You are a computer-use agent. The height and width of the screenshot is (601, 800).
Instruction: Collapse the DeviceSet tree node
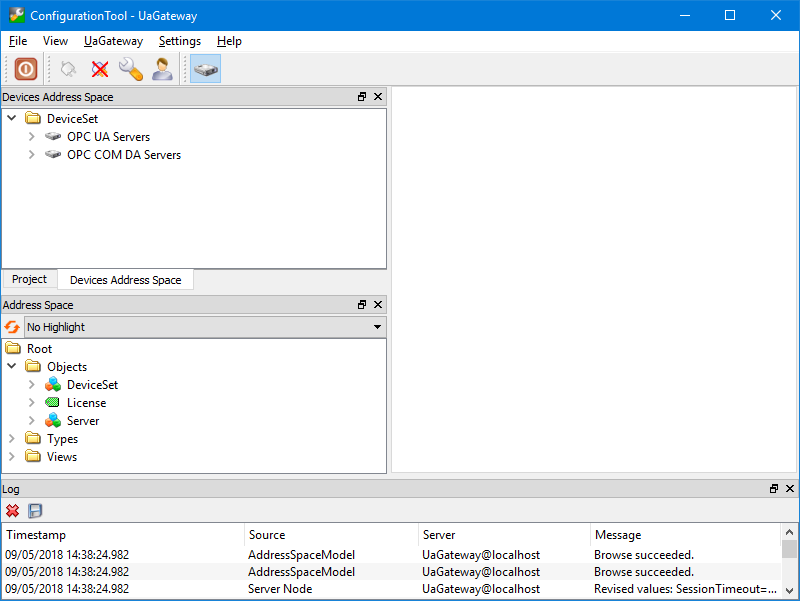(x=11, y=117)
